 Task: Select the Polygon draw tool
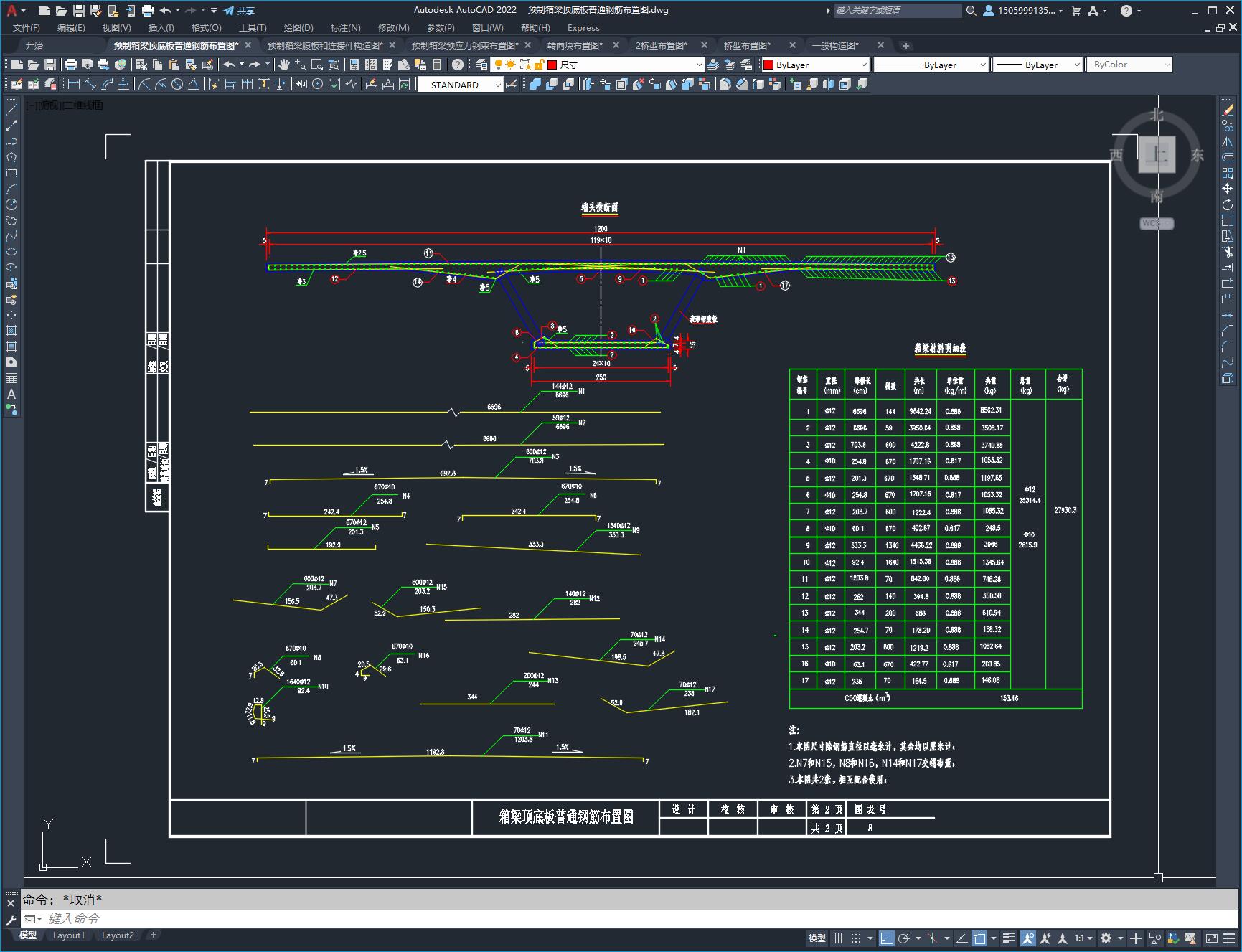click(11, 157)
